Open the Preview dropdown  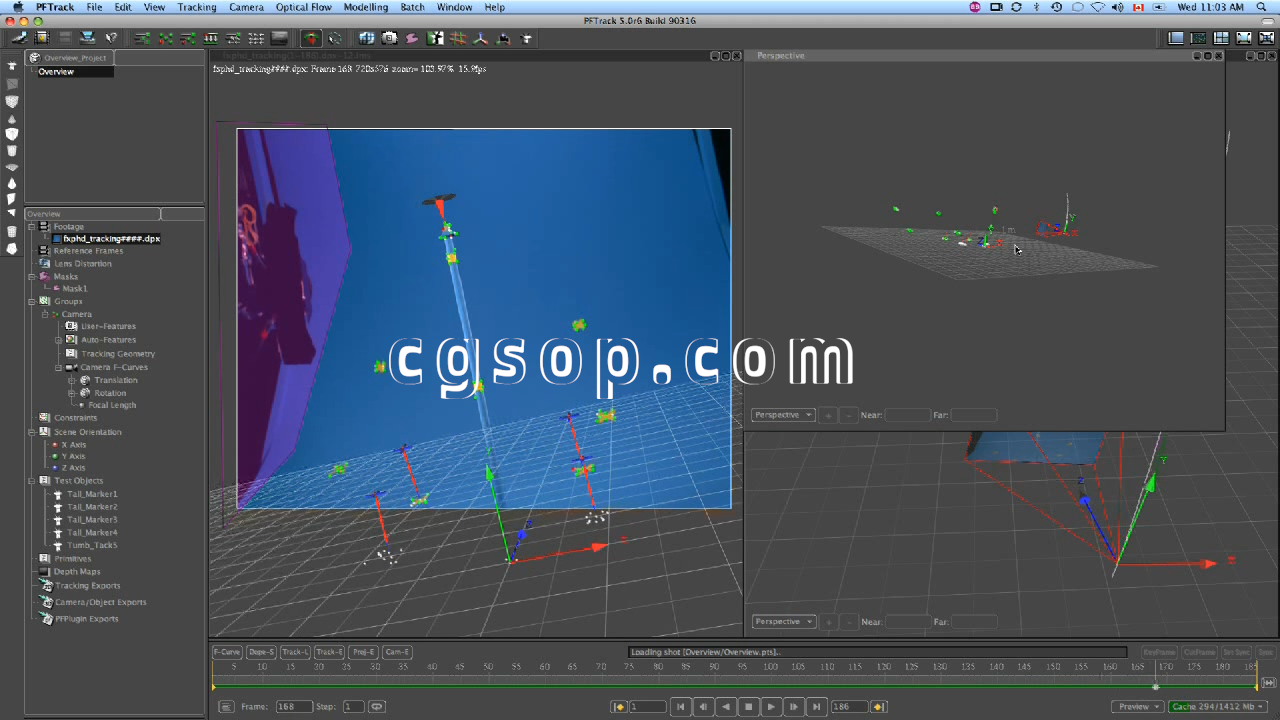1139,707
